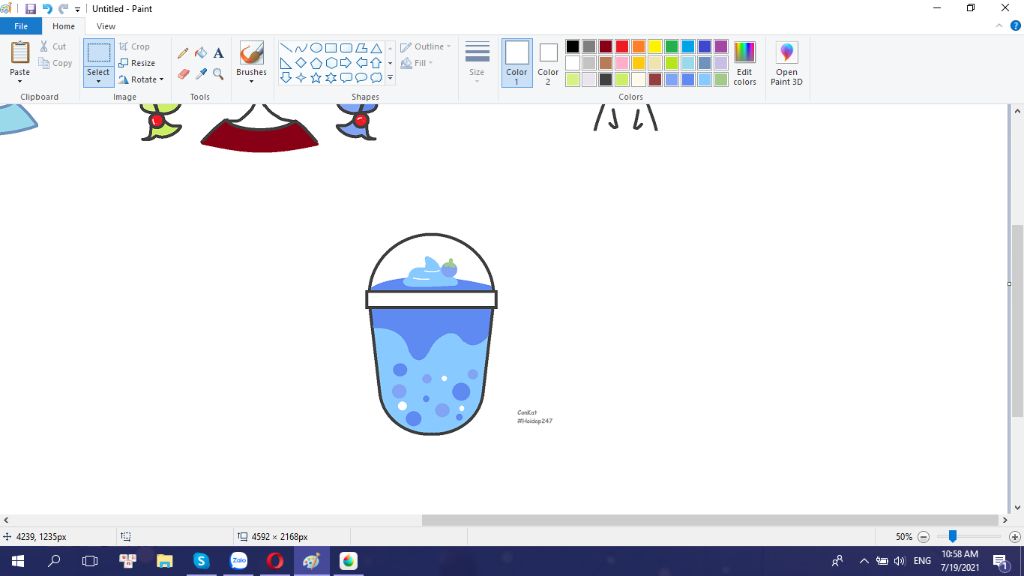Open Windows Start menu
The height and width of the screenshot is (576, 1024).
coord(18,561)
